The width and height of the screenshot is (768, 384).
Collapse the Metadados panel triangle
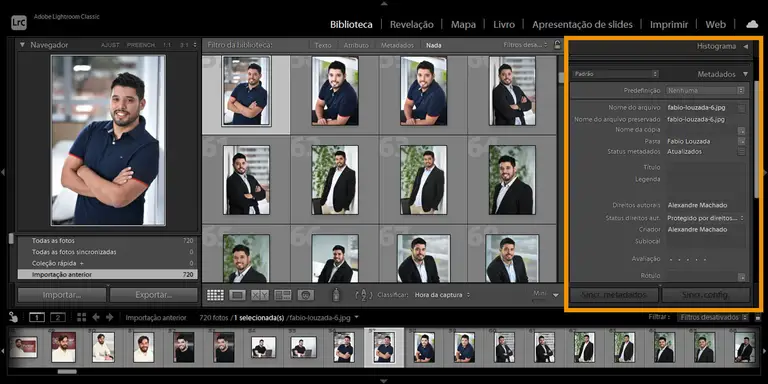[x=745, y=74]
